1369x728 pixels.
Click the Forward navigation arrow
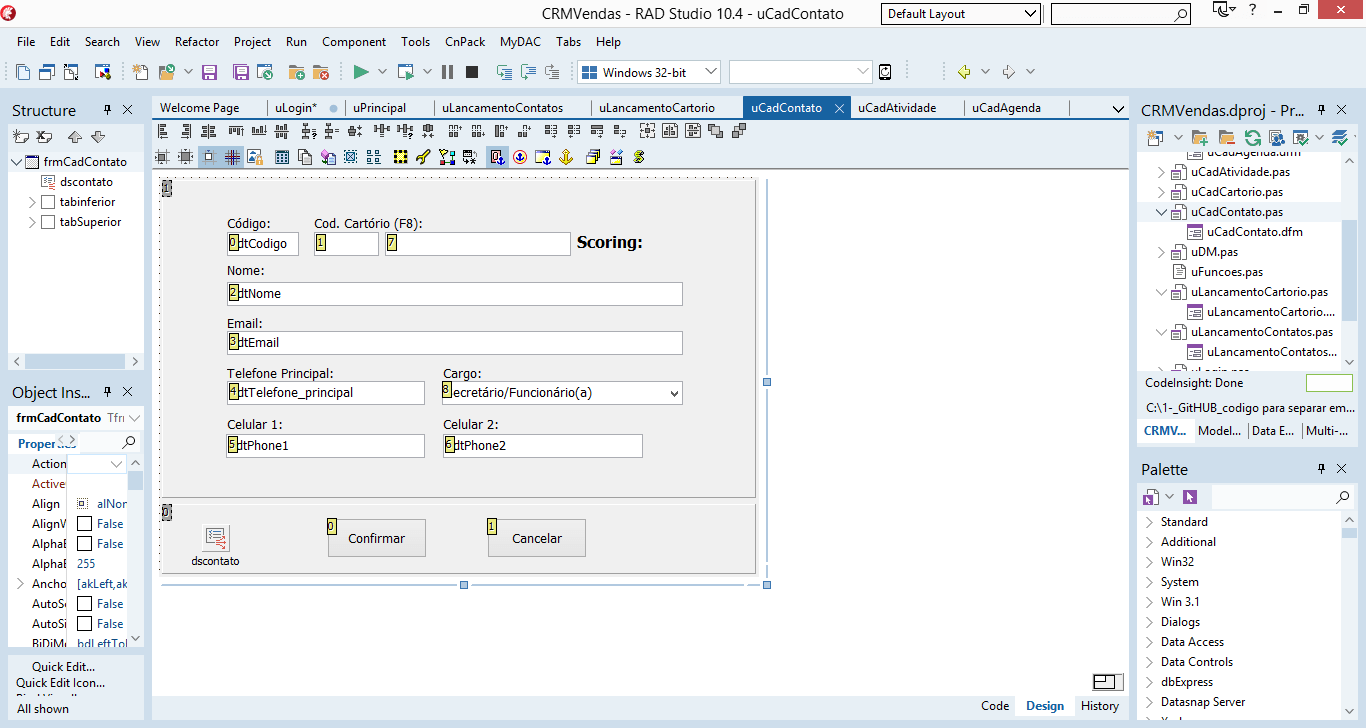coord(1009,72)
